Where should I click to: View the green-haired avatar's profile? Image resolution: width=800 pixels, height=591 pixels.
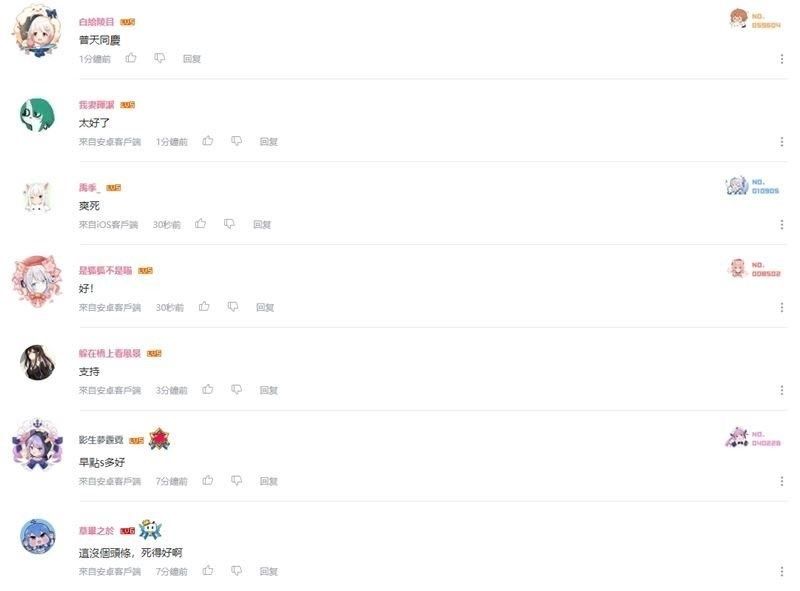(x=37, y=115)
